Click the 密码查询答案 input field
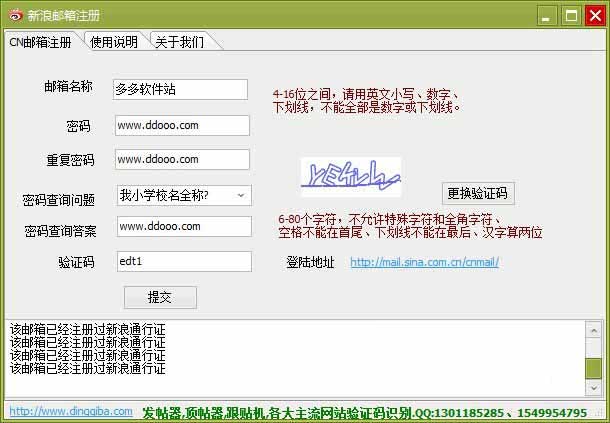Viewport: 610px width, 423px height. coord(184,226)
